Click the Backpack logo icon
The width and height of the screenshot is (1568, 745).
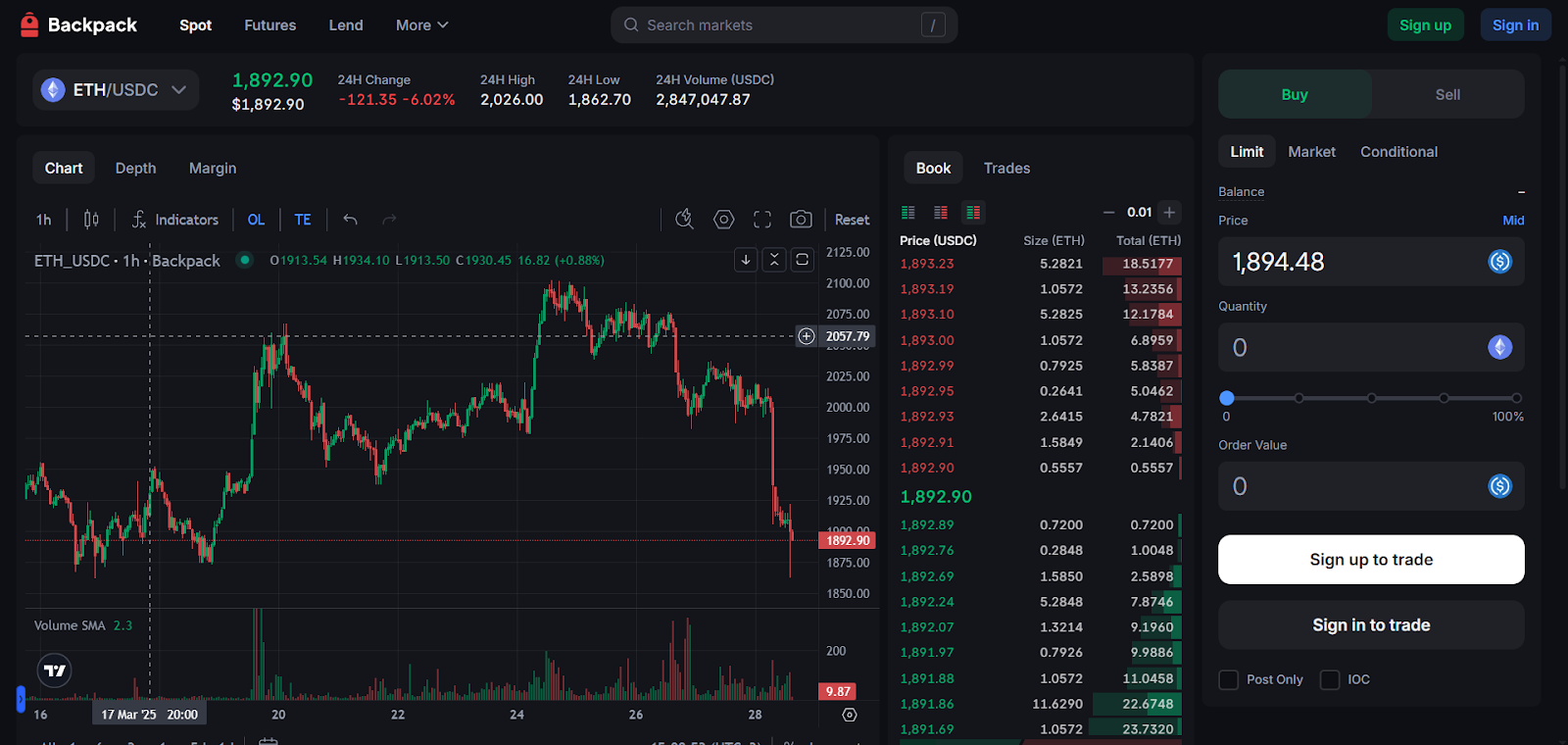(29, 25)
